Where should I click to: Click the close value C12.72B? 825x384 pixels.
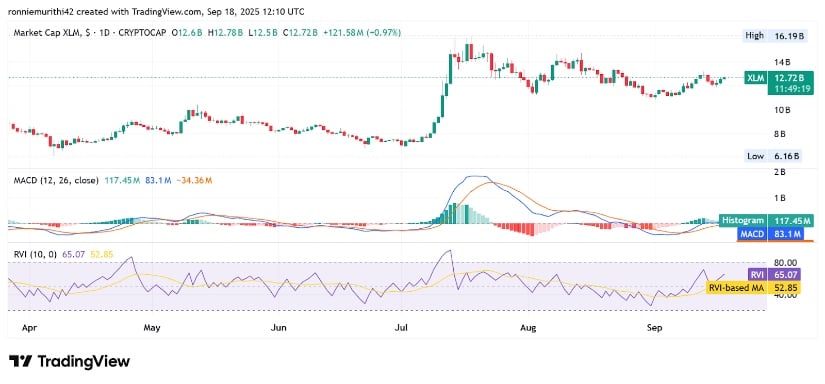(300, 33)
